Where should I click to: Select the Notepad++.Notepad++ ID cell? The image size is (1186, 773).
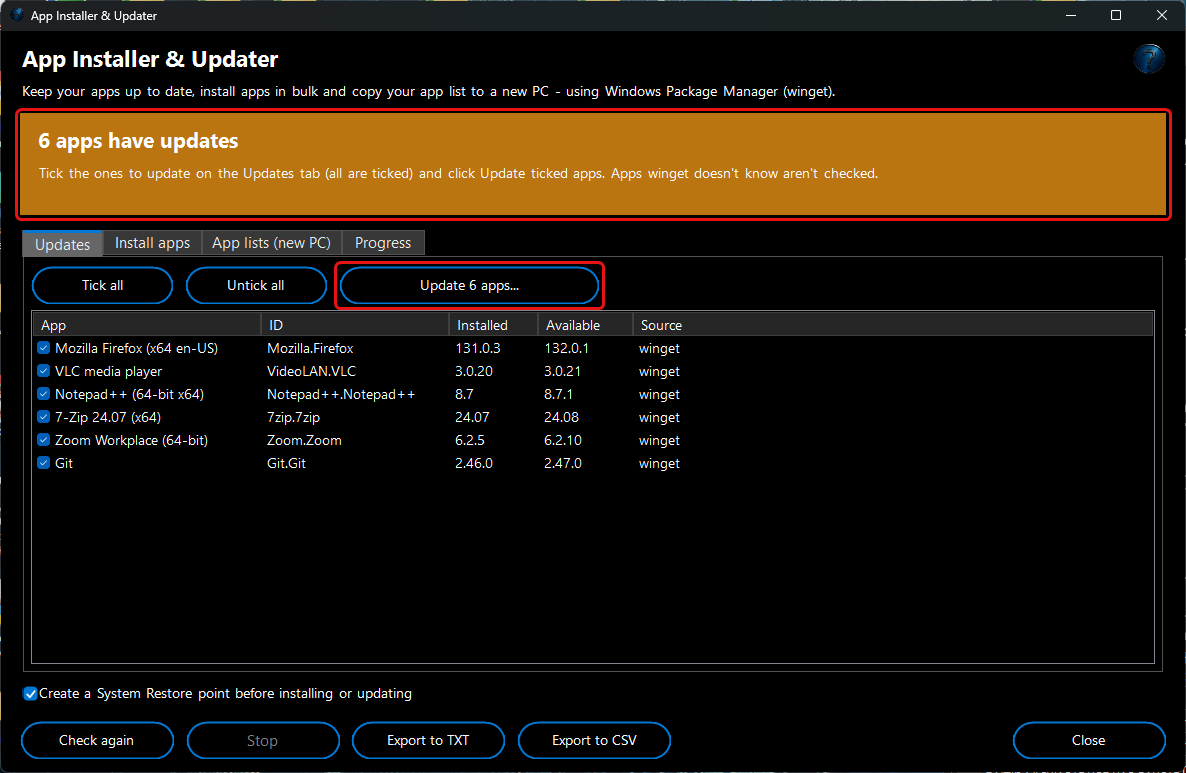tap(341, 394)
